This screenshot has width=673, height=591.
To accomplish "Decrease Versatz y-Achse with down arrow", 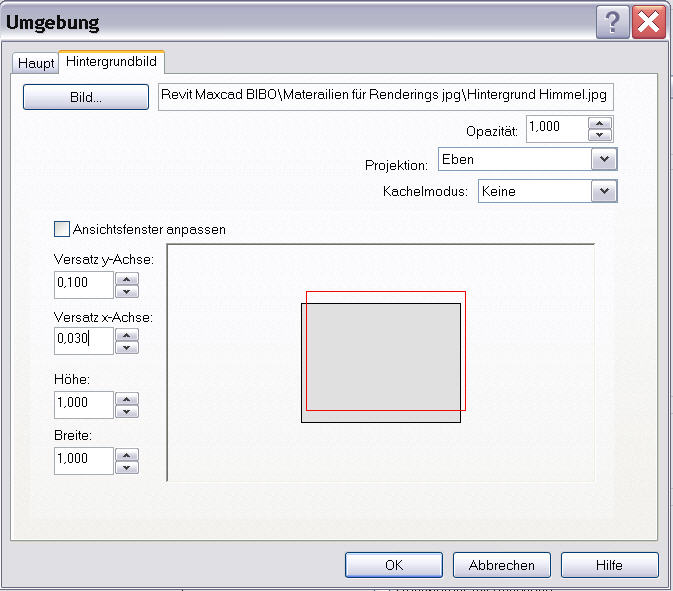I will [x=127, y=292].
